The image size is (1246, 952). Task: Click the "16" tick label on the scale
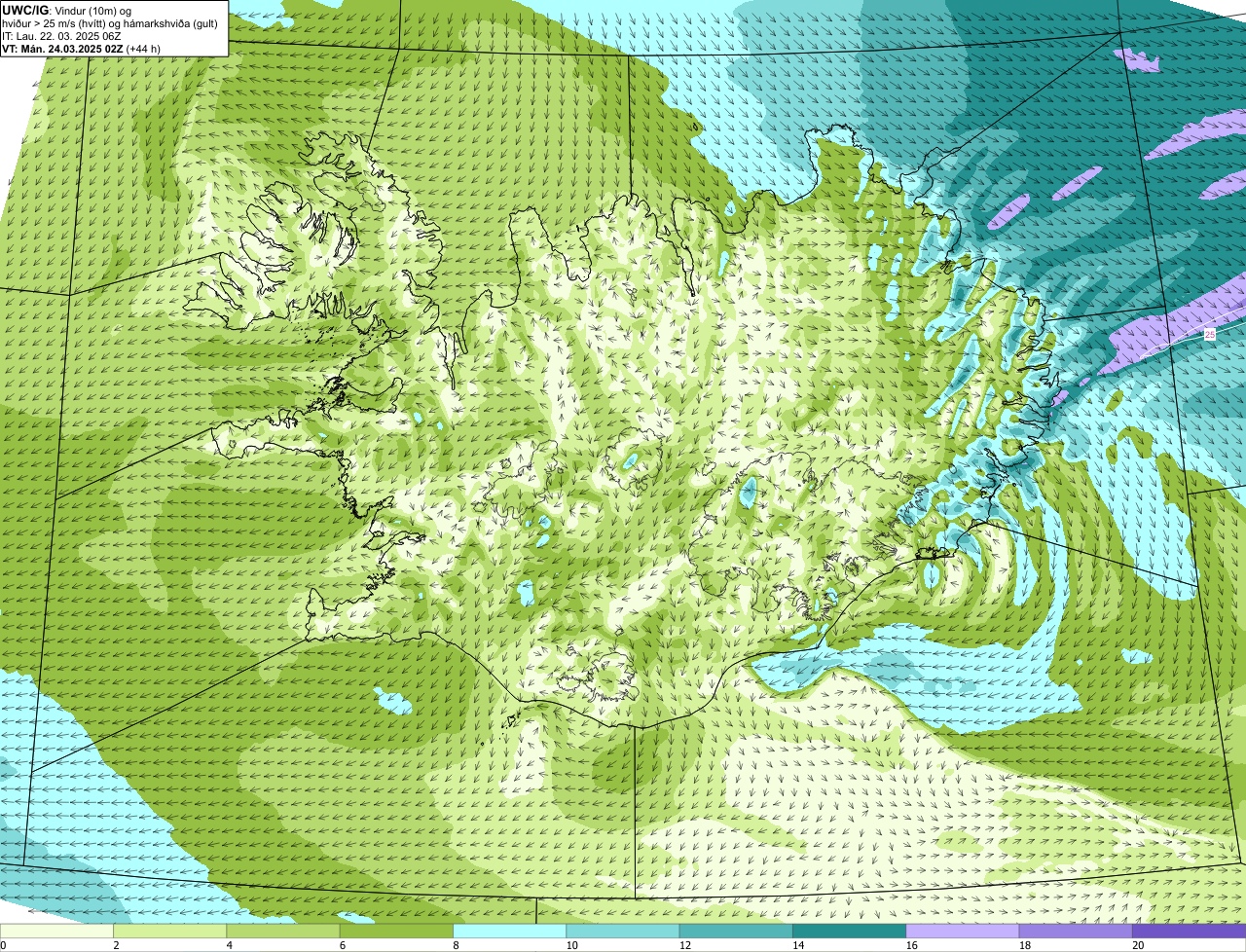pyautogui.click(x=911, y=945)
